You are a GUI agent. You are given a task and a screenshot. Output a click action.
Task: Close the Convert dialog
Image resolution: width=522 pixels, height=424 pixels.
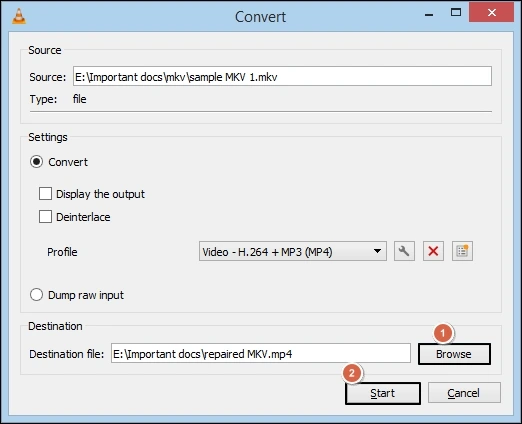491,13
